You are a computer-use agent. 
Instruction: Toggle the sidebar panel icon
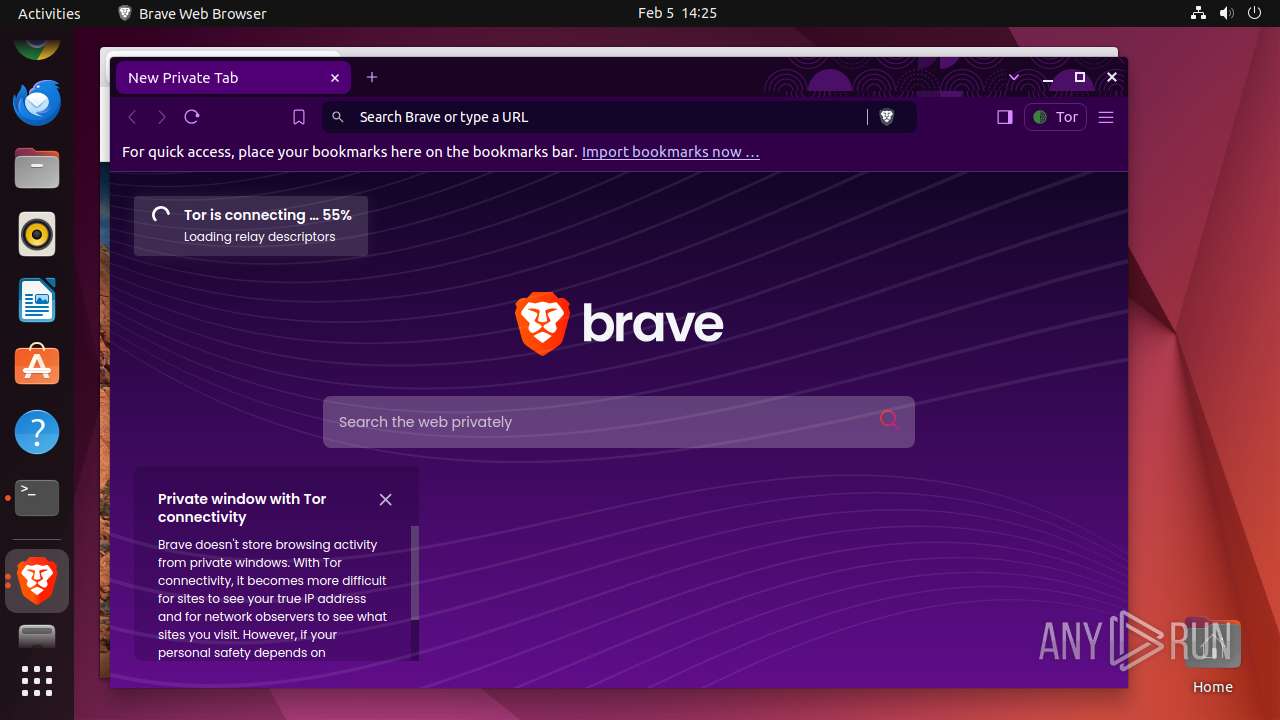(x=1005, y=117)
